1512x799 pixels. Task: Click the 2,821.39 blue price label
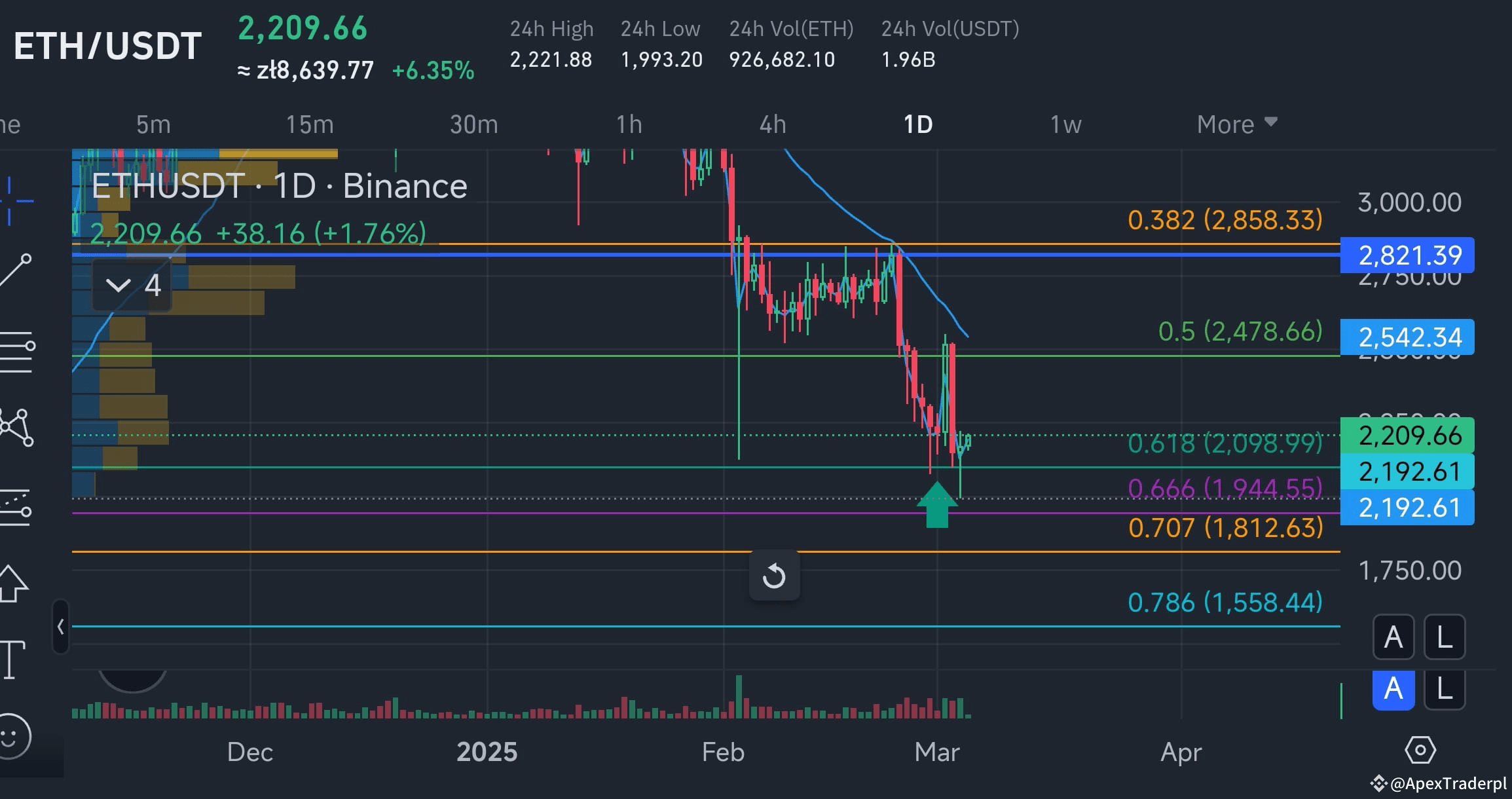point(1407,255)
